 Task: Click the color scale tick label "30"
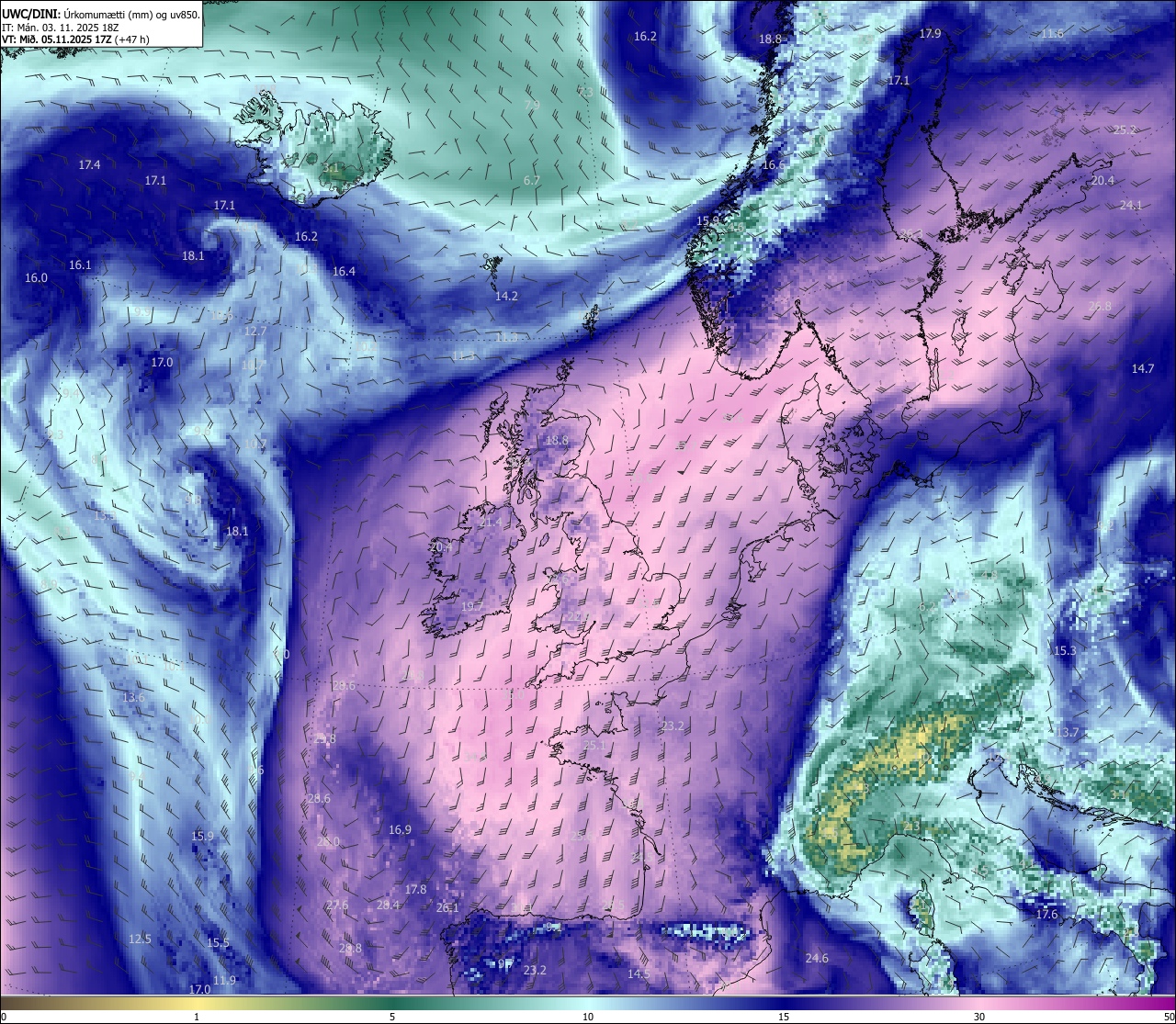point(979,1017)
